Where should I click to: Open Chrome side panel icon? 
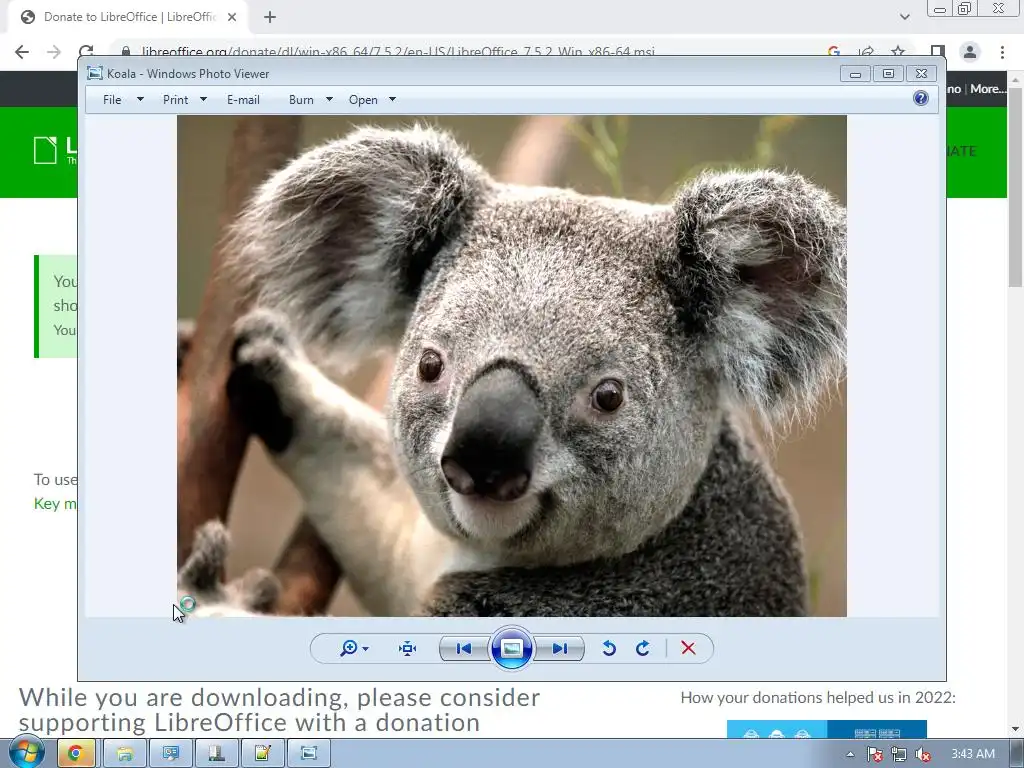938,52
